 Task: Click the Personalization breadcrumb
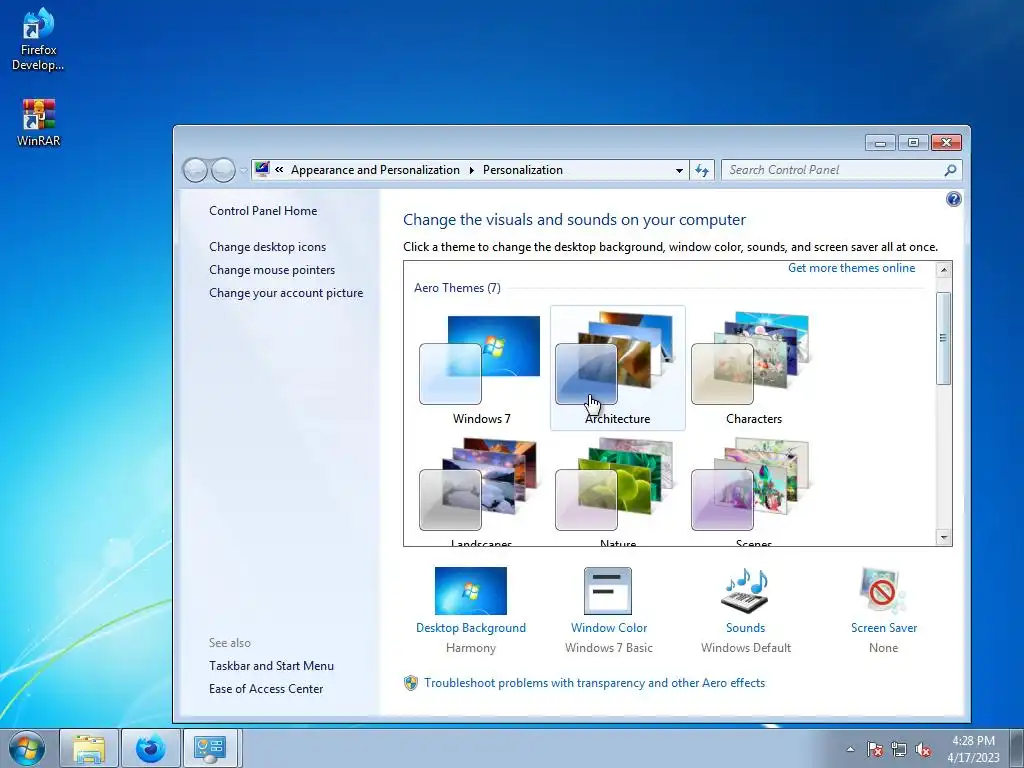(x=522, y=170)
